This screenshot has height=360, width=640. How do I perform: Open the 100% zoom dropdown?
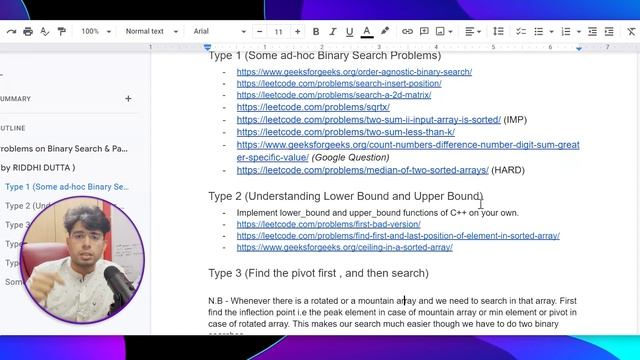point(96,31)
